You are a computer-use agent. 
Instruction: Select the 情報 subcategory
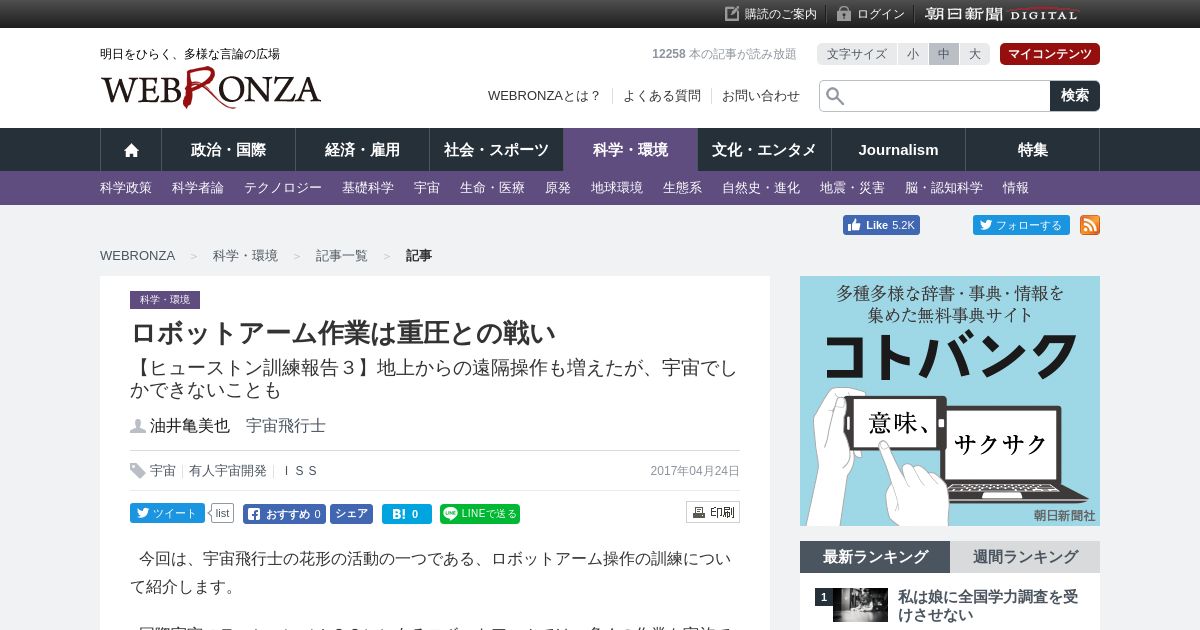[x=1016, y=188]
